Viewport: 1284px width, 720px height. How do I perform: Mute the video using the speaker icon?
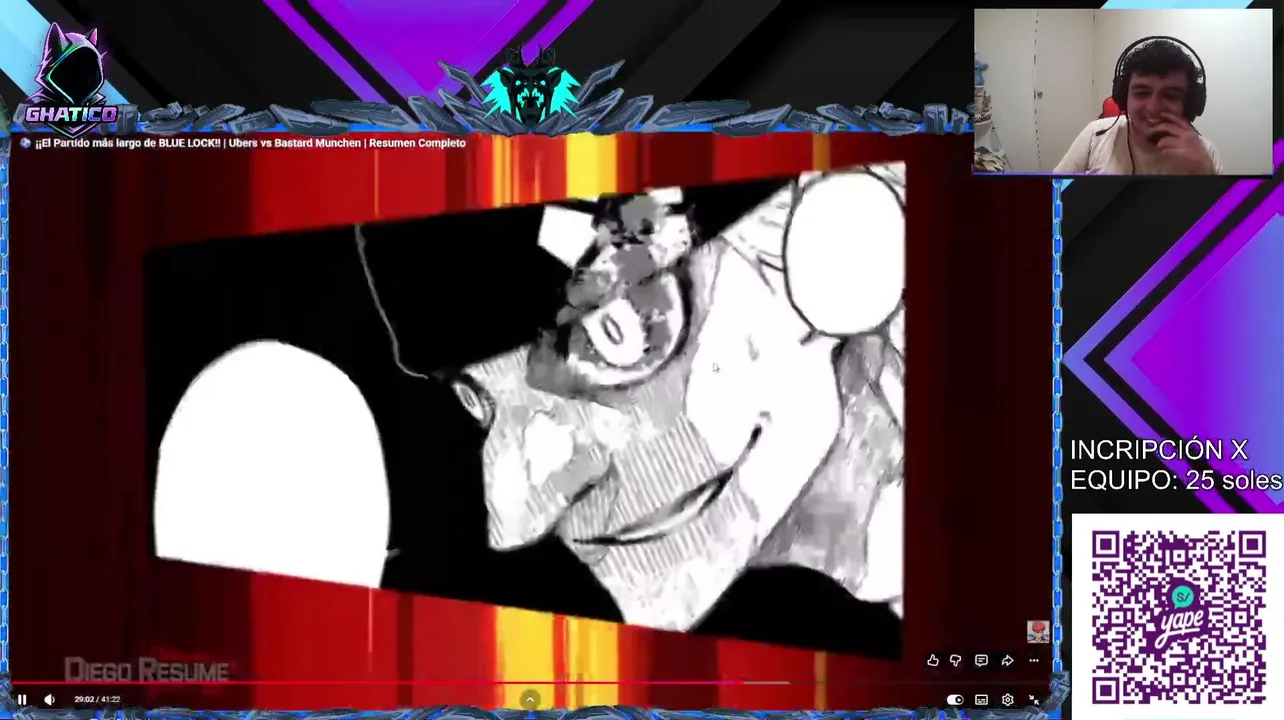pyautogui.click(x=49, y=699)
